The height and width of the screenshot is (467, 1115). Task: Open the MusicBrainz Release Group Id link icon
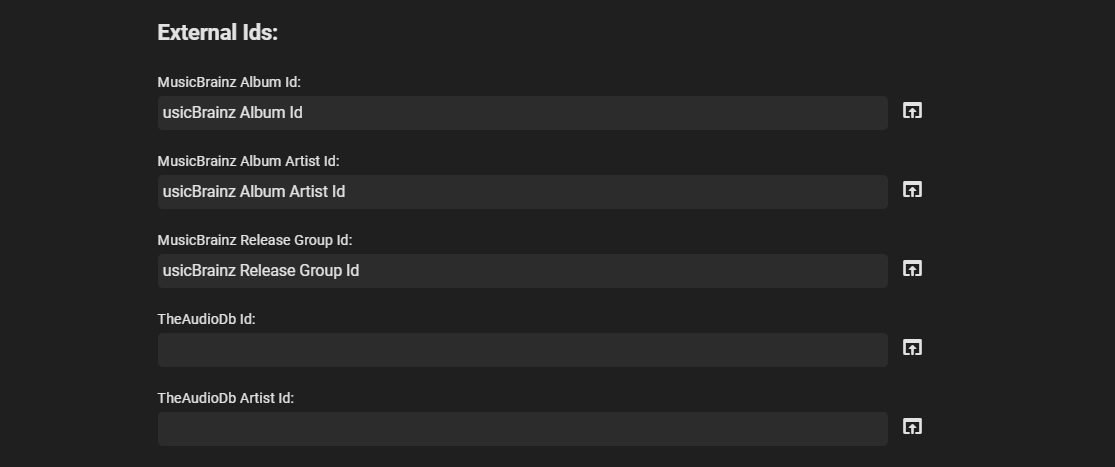point(912,269)
